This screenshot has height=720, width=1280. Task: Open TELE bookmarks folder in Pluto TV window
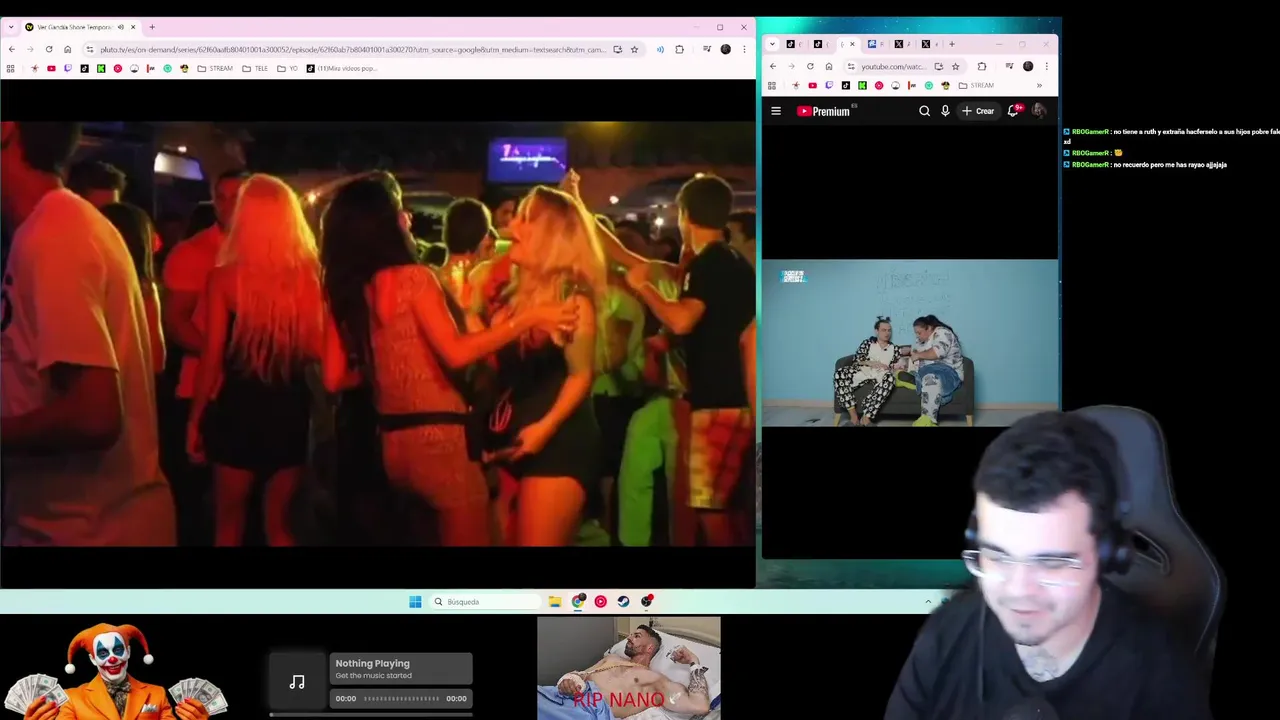(255, 68)
